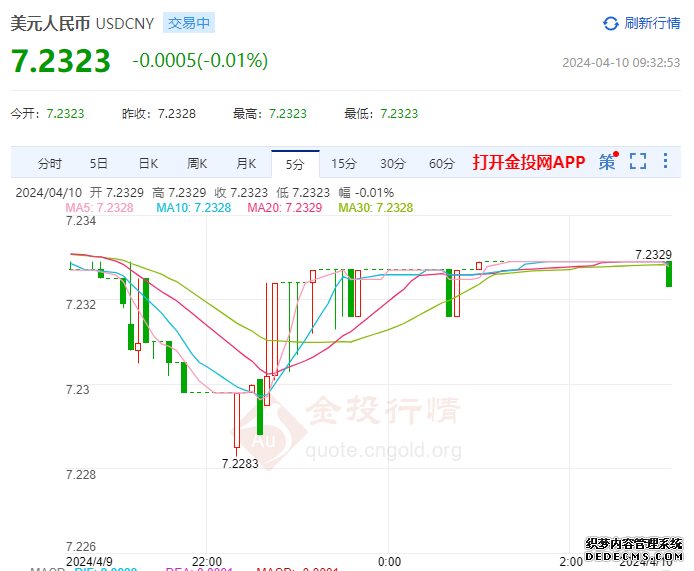This screenshot has width=694, height=571.
Task: Click the 美元人民币 title text
Action: pyautogui.click(x=50, y=23)
